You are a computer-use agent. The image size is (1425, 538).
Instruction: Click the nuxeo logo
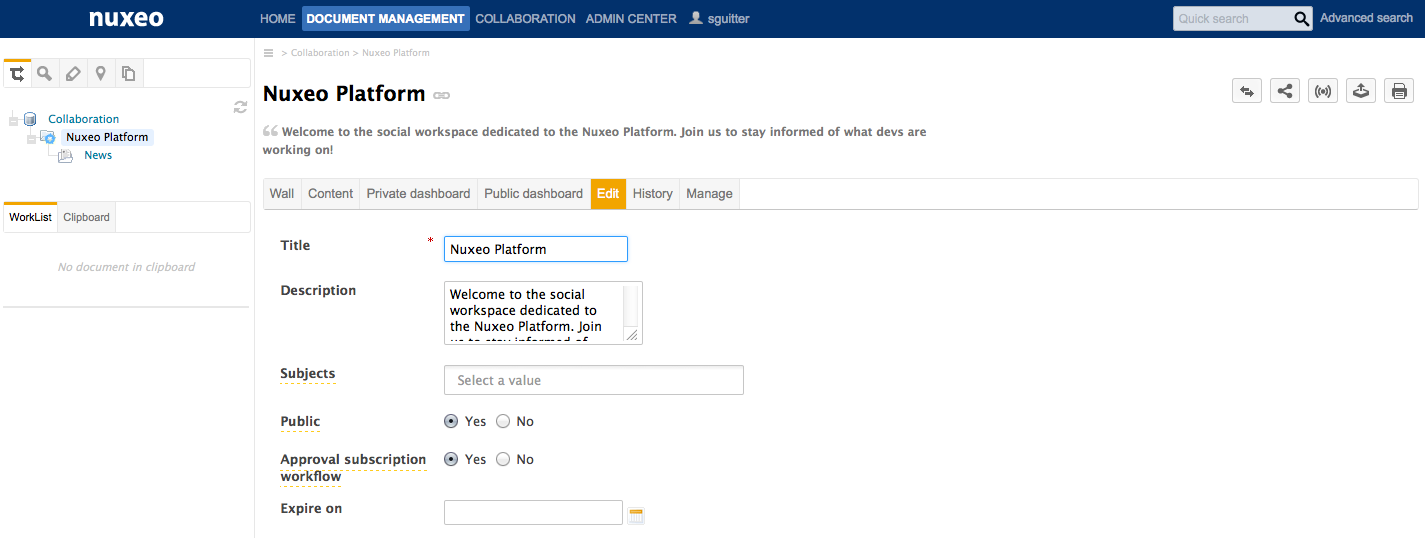[x=126, y=18]
